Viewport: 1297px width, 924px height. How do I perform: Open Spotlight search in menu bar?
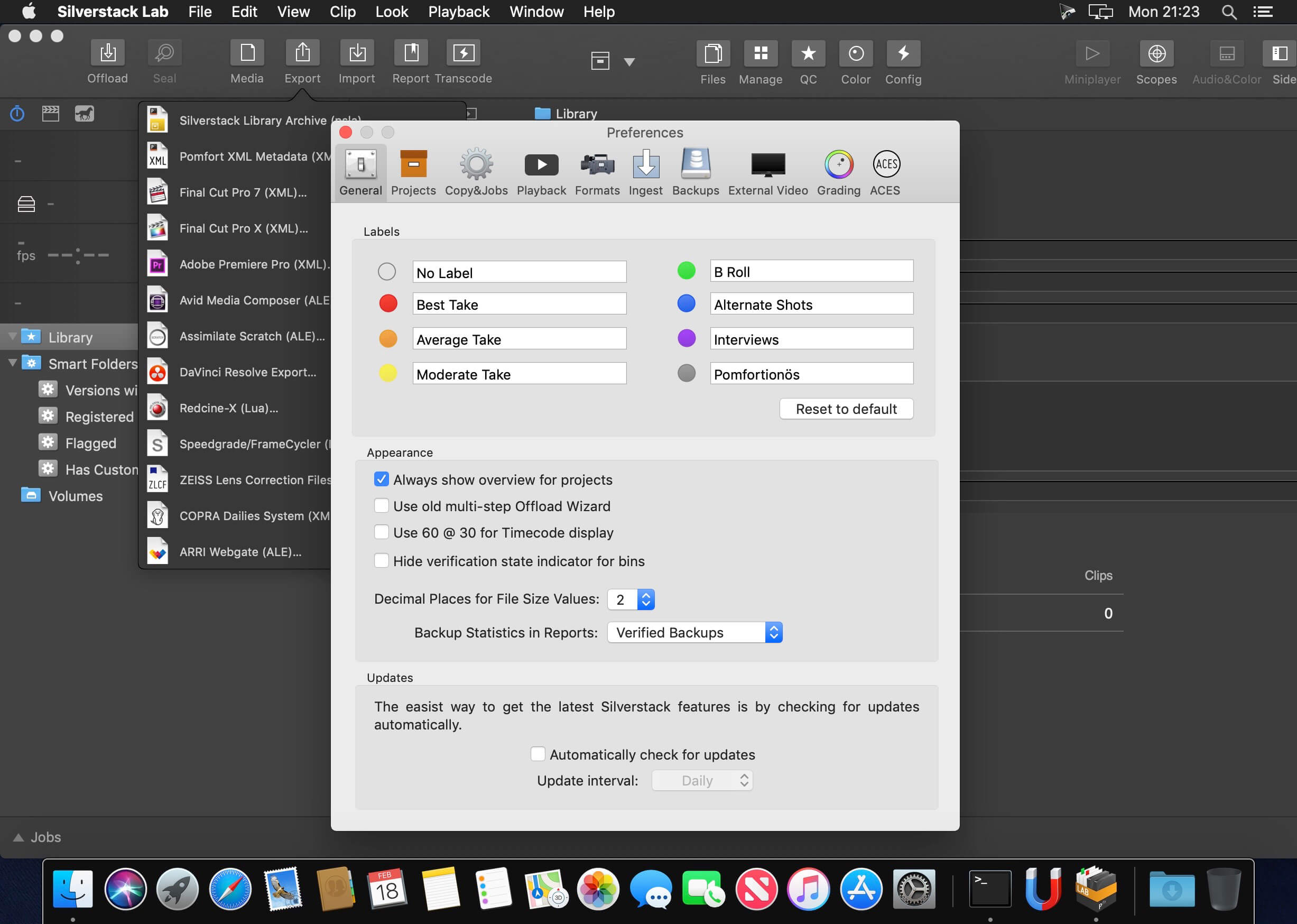(x=1228, y=12)
